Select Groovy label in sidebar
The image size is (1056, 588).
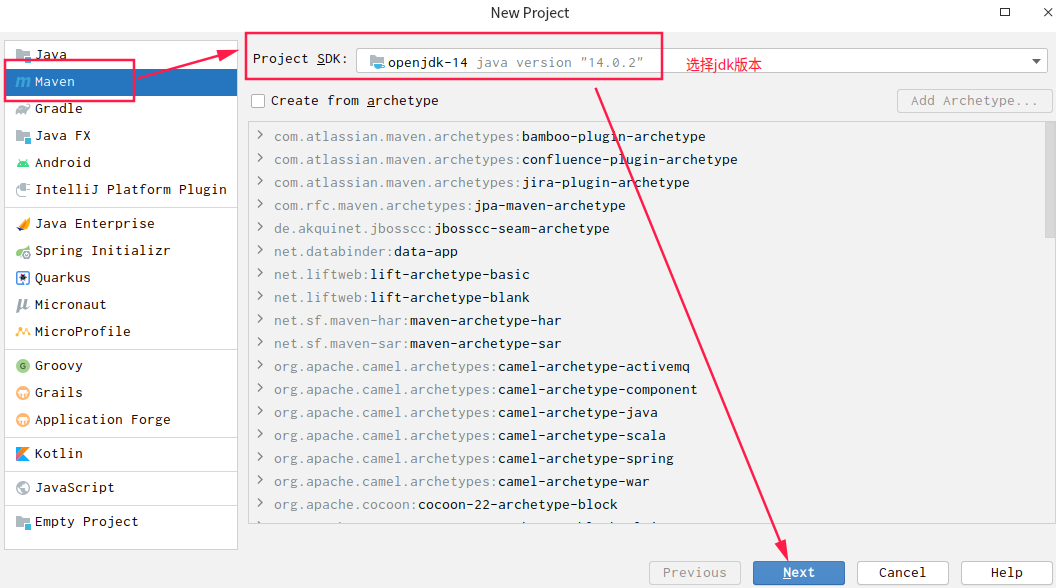pos(59,366)
